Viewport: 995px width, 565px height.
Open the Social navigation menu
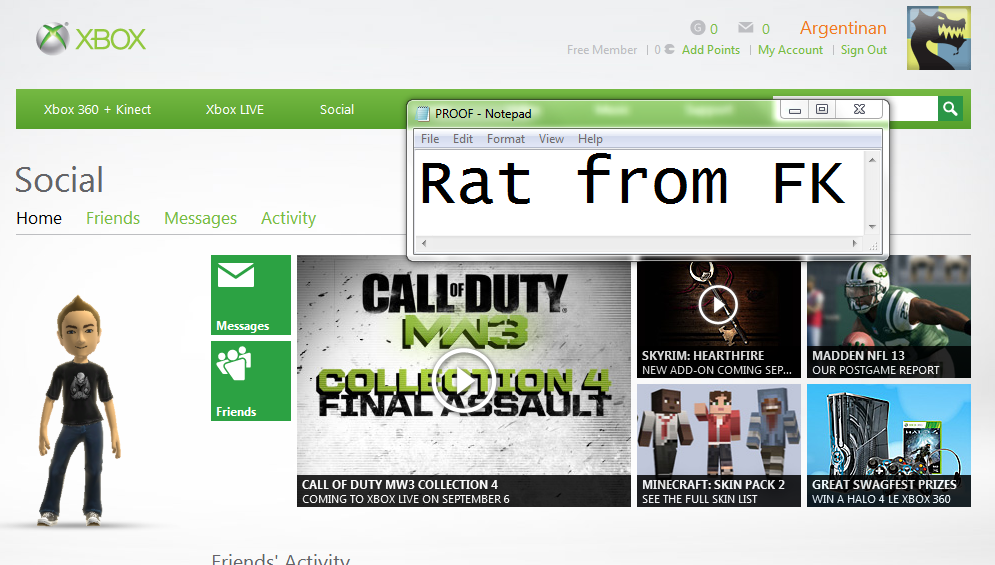click(336, 109)
